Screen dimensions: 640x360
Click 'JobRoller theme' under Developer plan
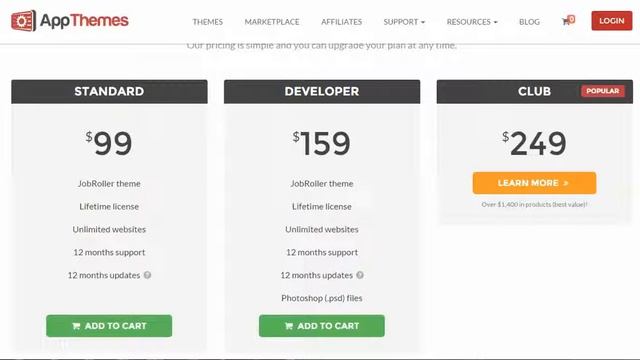click(322, 184)
